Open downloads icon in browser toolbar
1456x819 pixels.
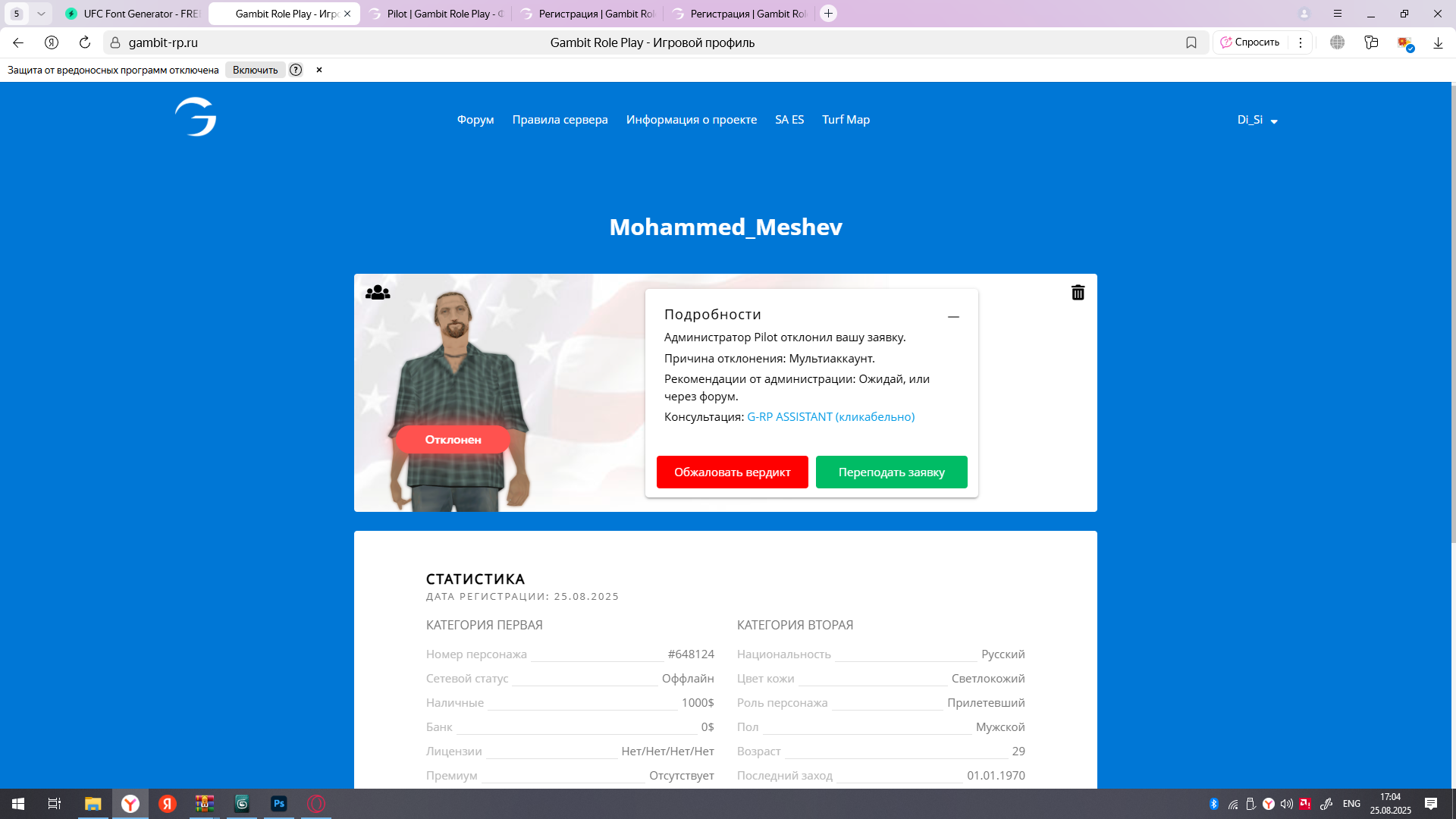point(1438,42)
